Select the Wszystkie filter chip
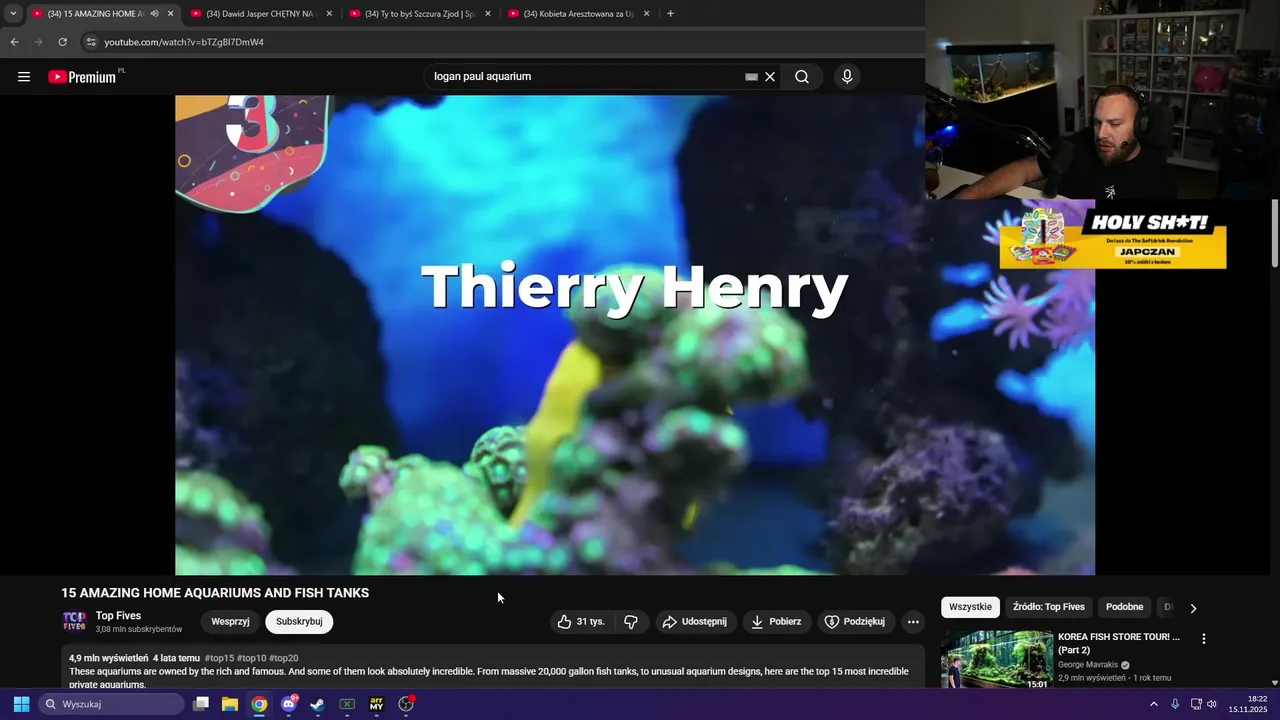The width and height of the screenshot is (1280, 720). pyautogui.click(x=970, y=607)
